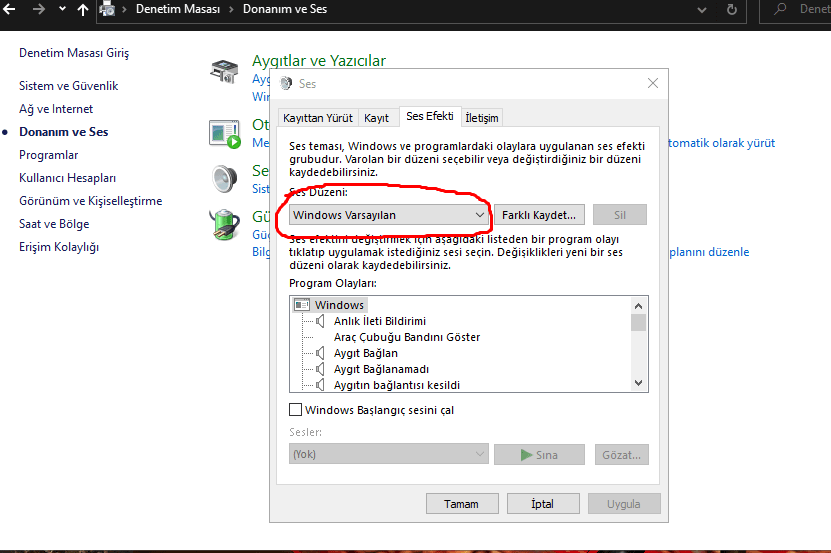This screenshot has width=831, height=553.
Task: Open Aygıtlar ve Yazıcılar heading
Action: pos(319,60)
